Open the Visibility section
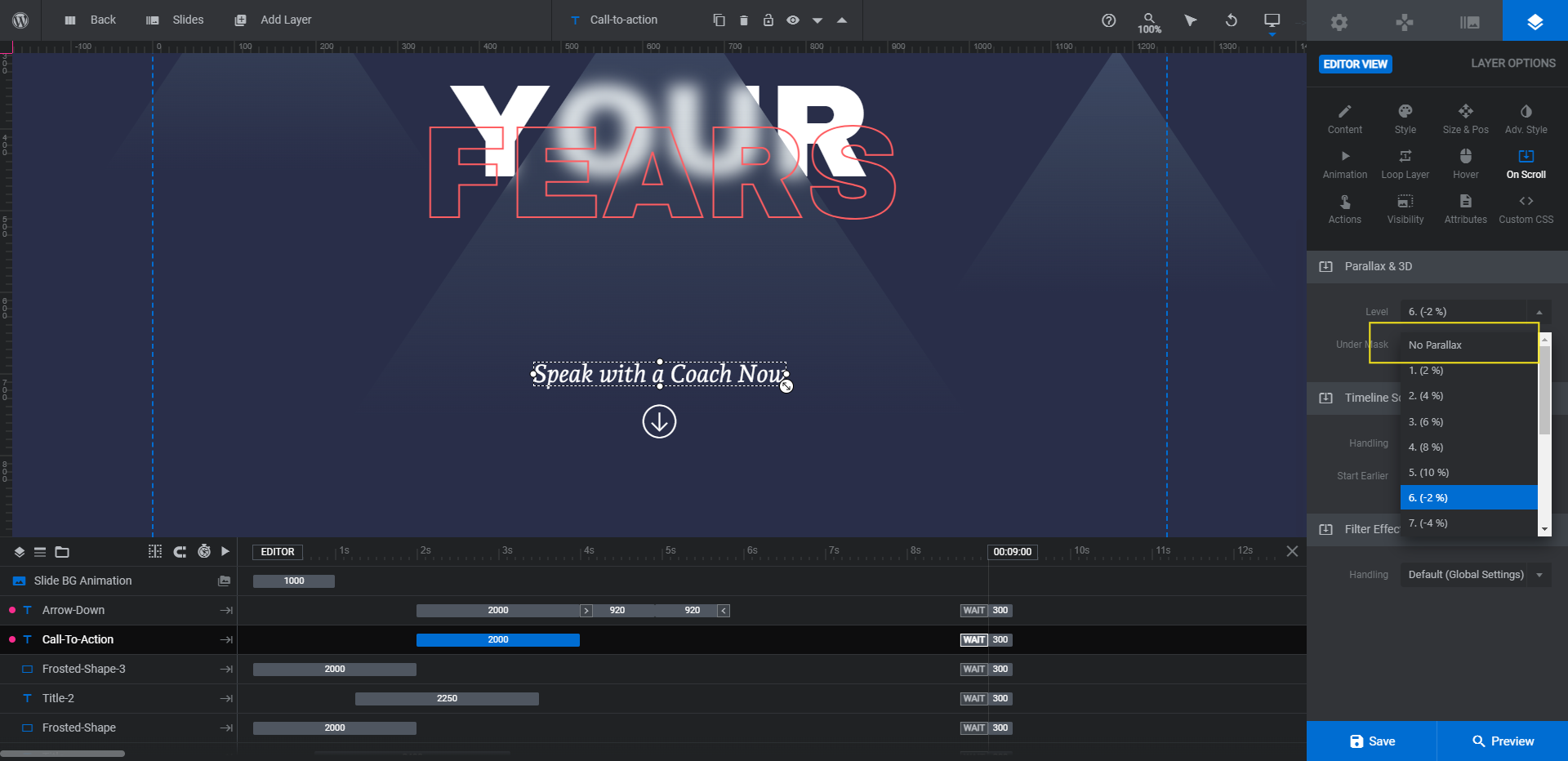Viewport: 1568px width, 761px height. 1405,209
